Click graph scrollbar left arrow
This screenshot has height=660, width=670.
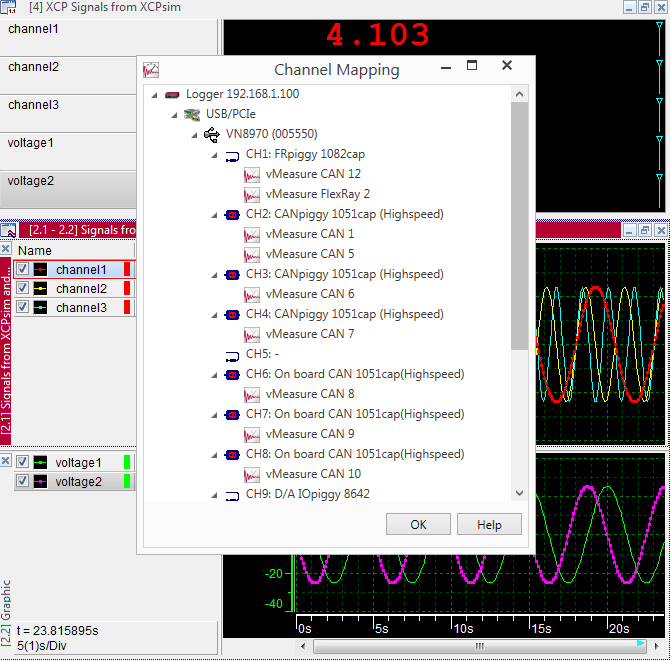point(303,646)
